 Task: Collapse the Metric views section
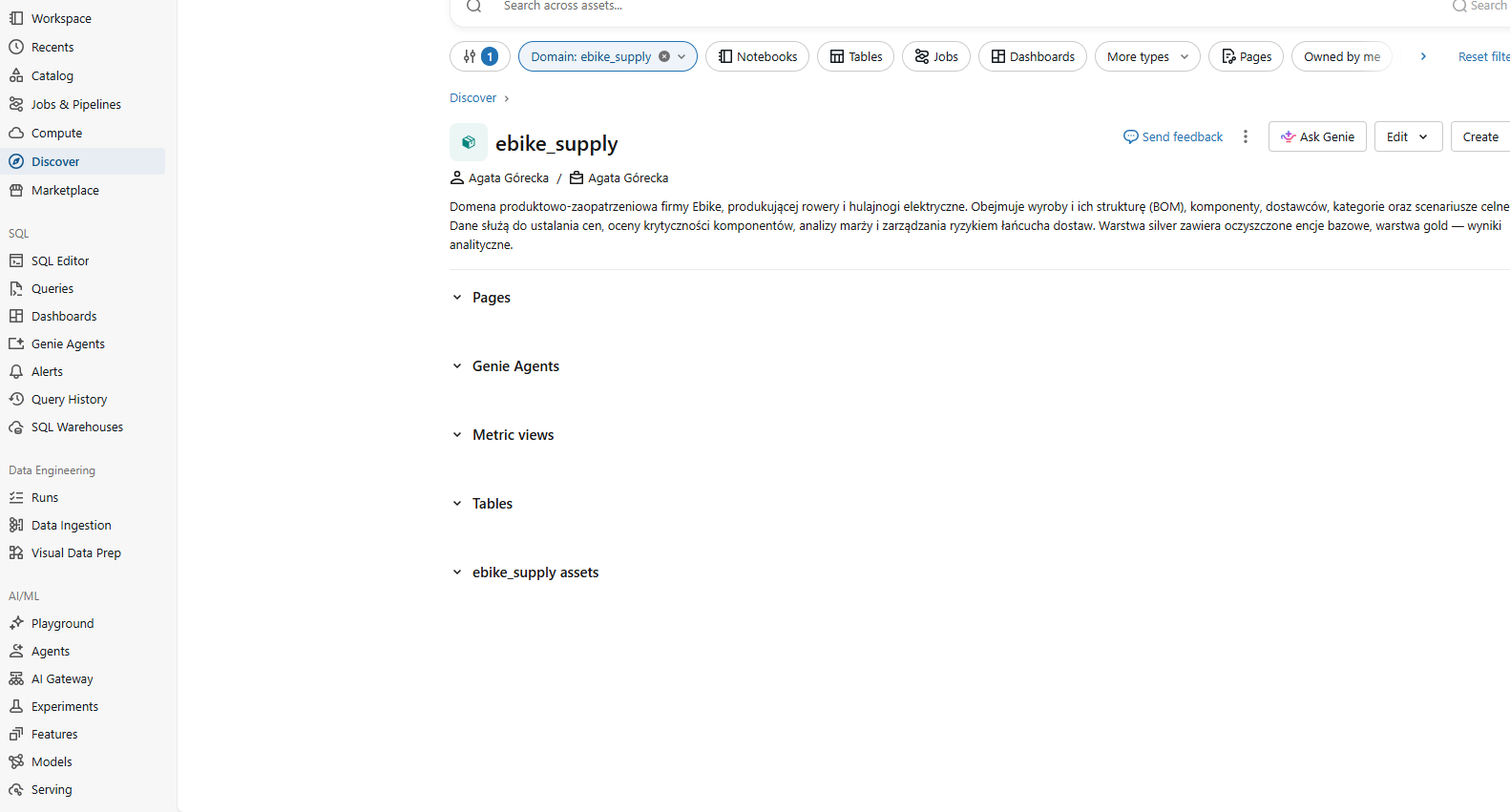click(x=457, y=435)
